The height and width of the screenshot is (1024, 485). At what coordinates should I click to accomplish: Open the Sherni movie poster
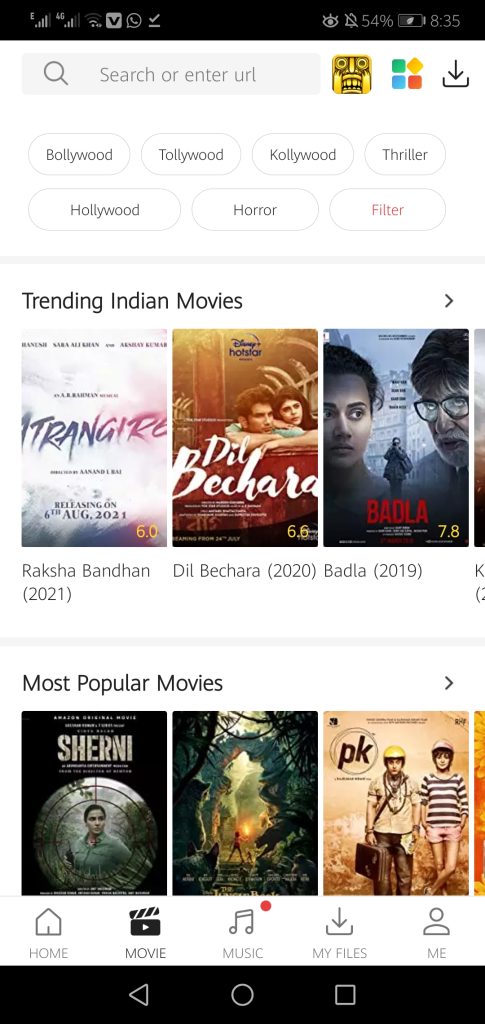tap(95, 803)
